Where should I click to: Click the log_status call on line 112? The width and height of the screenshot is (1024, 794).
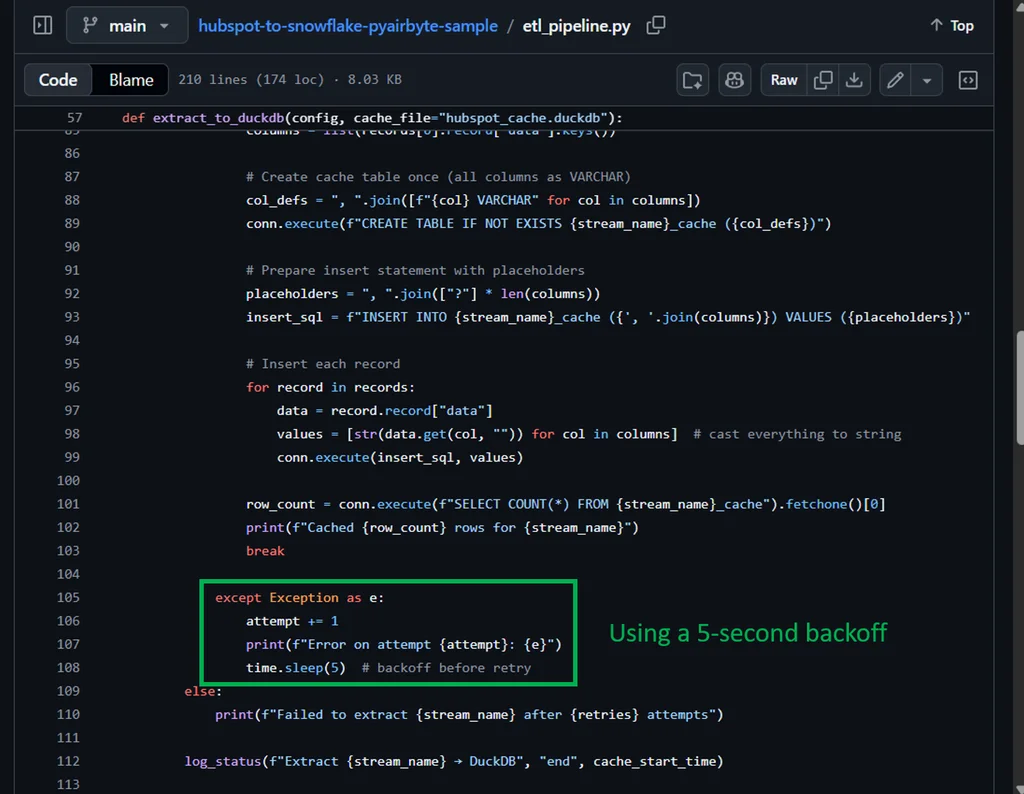454,761
